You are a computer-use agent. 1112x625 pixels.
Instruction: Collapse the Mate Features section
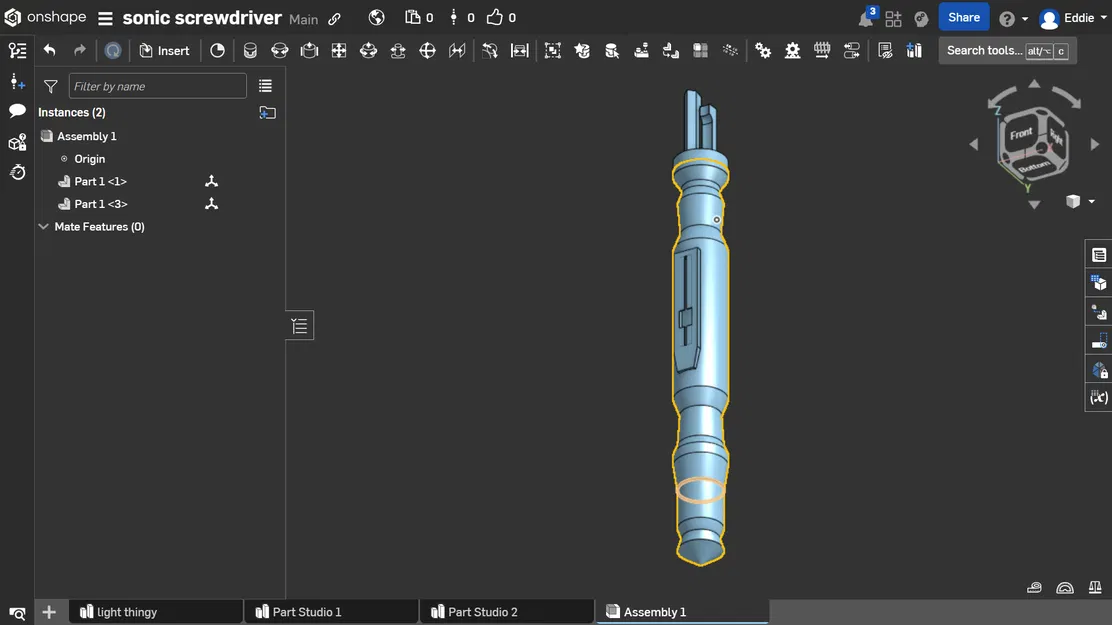[43, 227]
